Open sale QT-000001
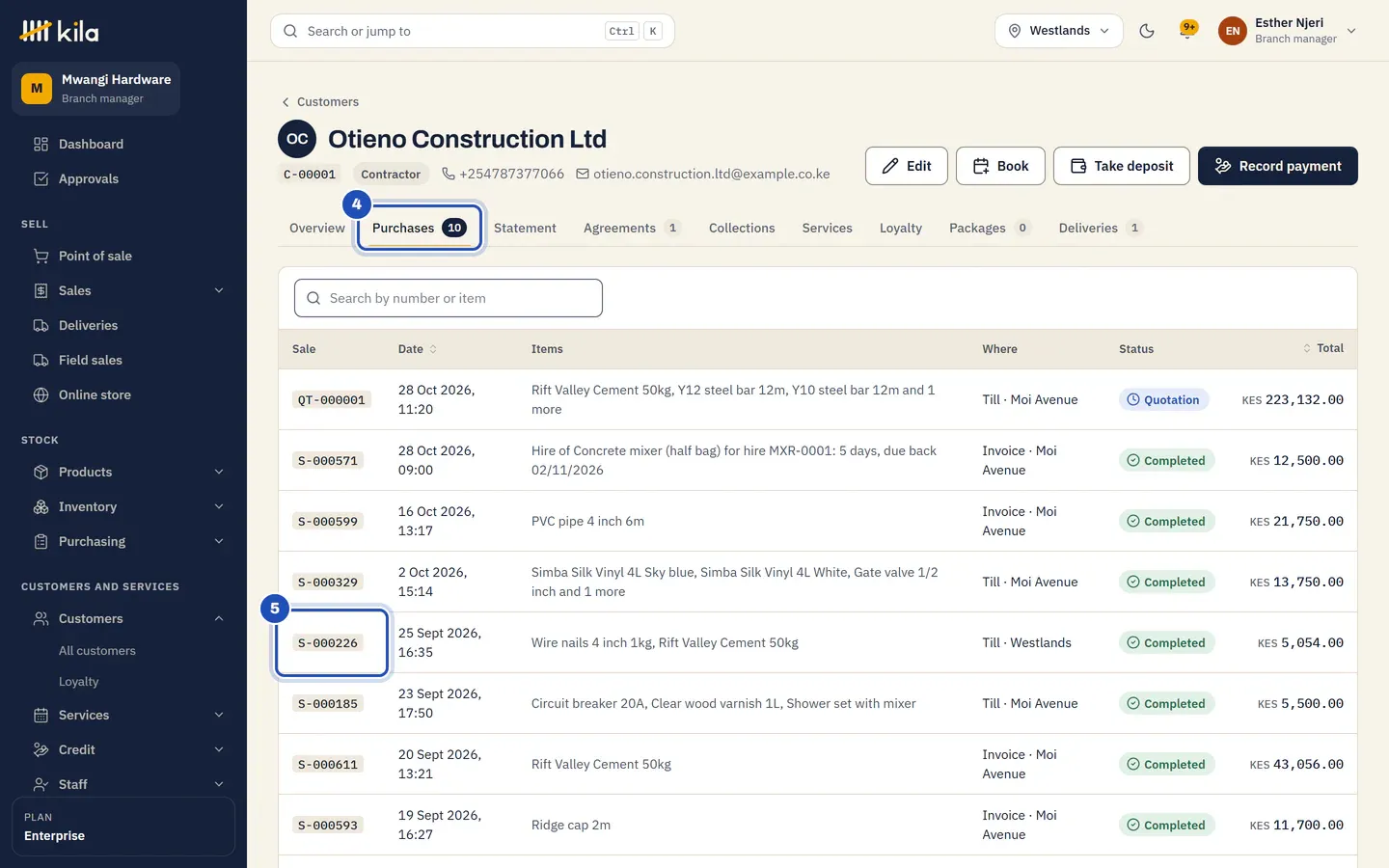 pos(332,400)
